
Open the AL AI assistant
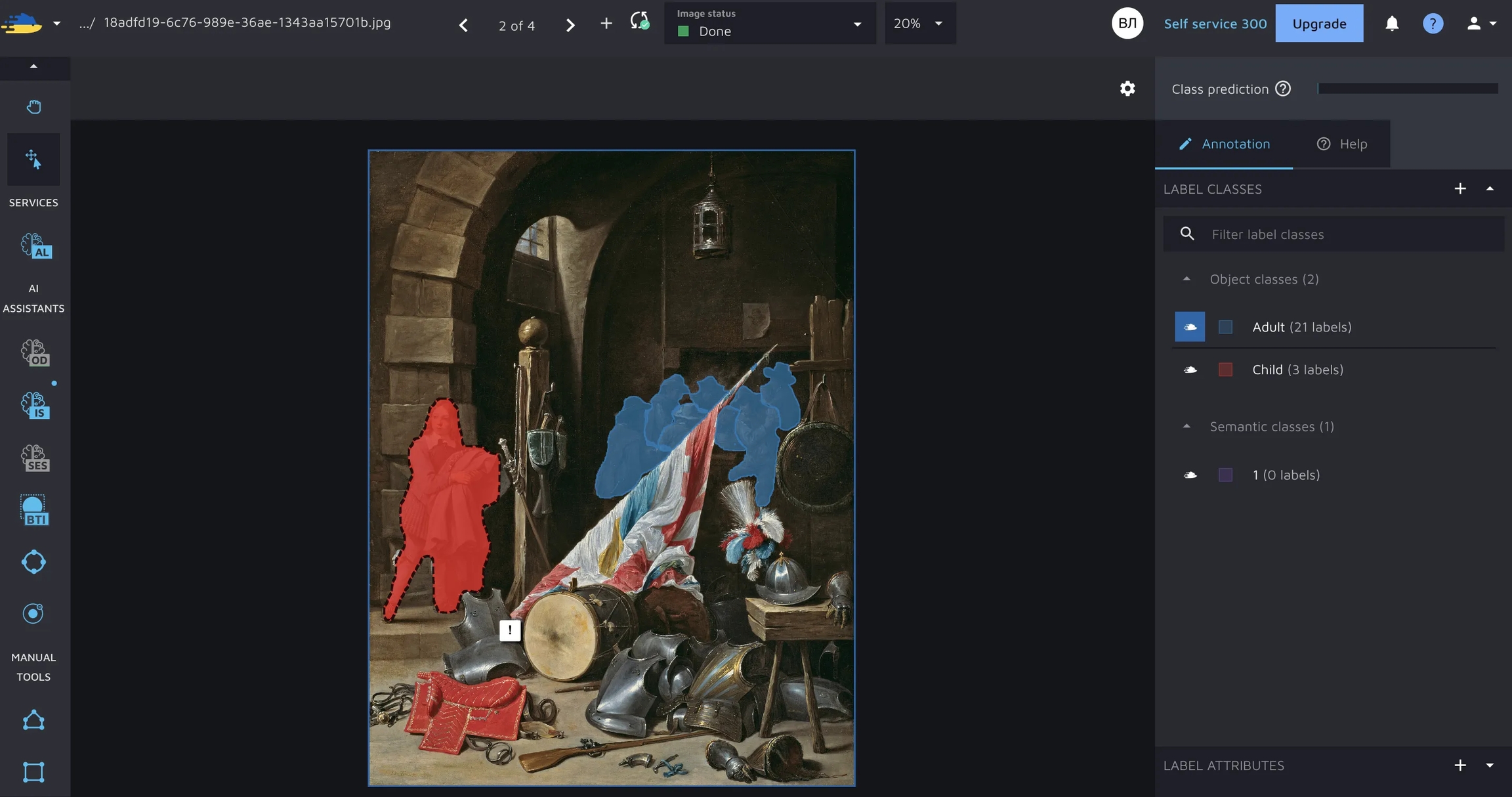click(35, 246)
